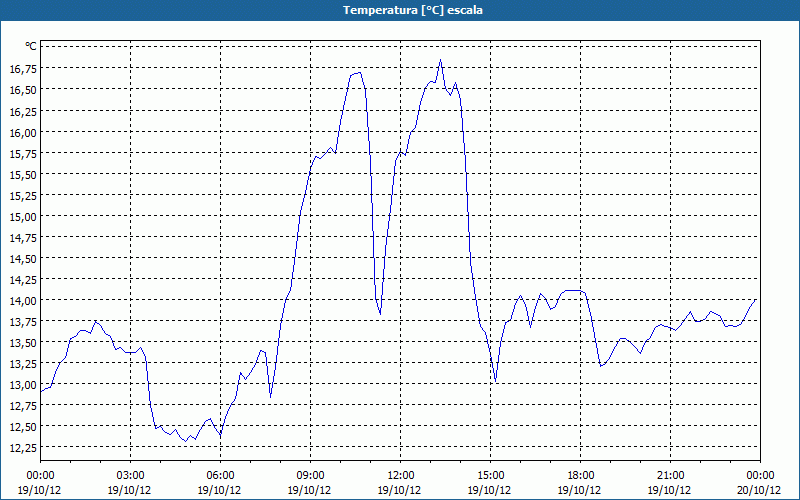Click the 00:00 time label dated 19/10/12
Image resolution: width=800 pixels, height=500 pixels.
point(40,476)
